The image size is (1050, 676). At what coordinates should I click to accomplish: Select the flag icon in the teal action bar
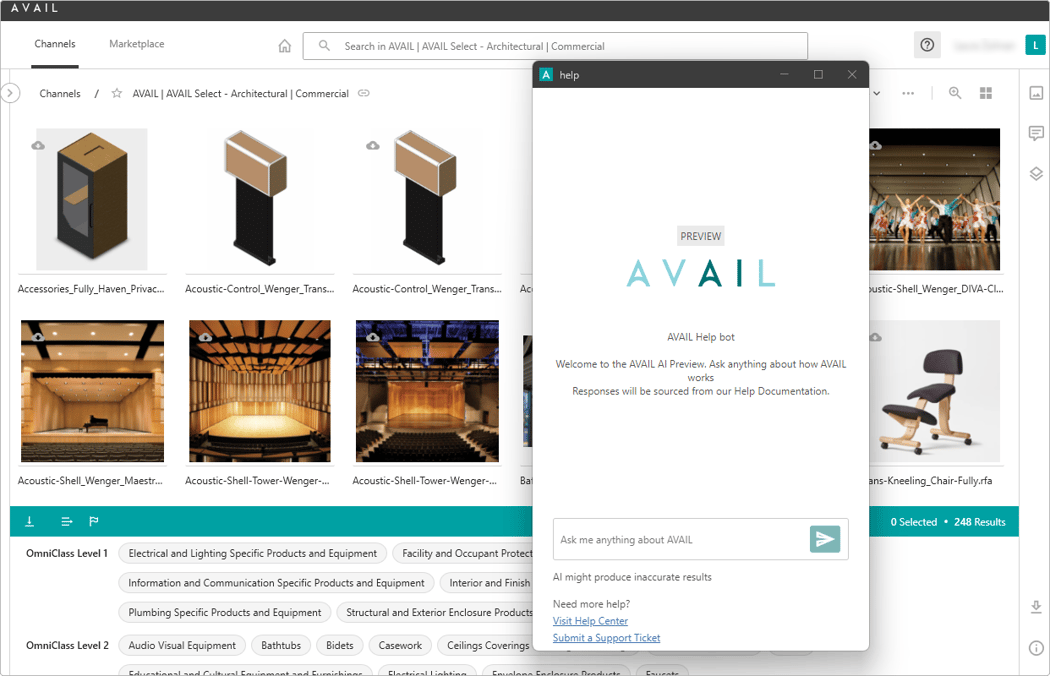pyautogui.click(x=95, y=521)
